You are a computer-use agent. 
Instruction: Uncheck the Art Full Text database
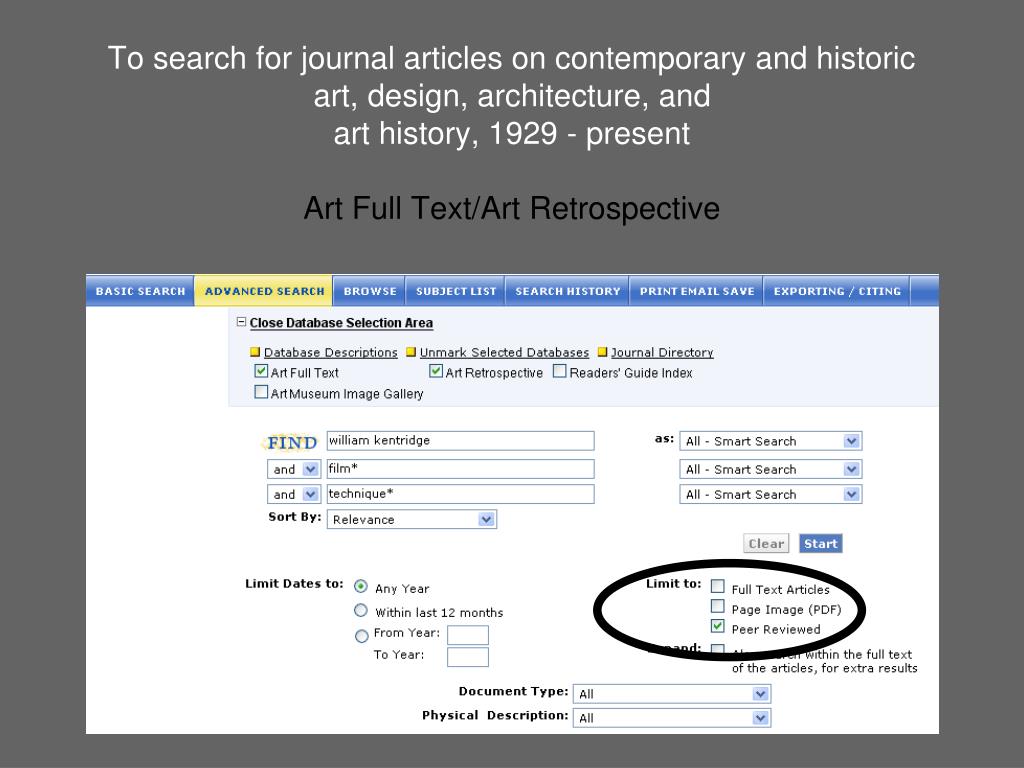pyautogui.click(x=261, y=372)
